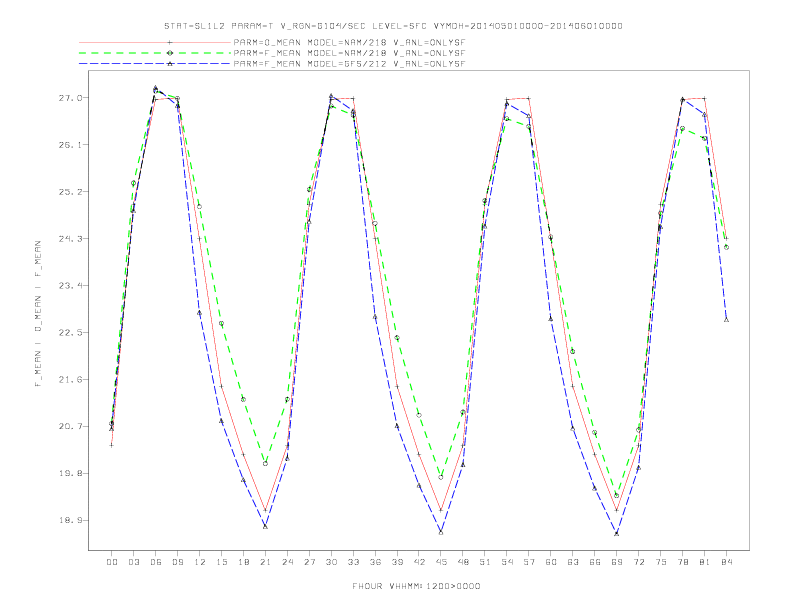Click x-axis forecast hour label 21
The width and height of the screenshot is (792, 612).
[265, 562]
